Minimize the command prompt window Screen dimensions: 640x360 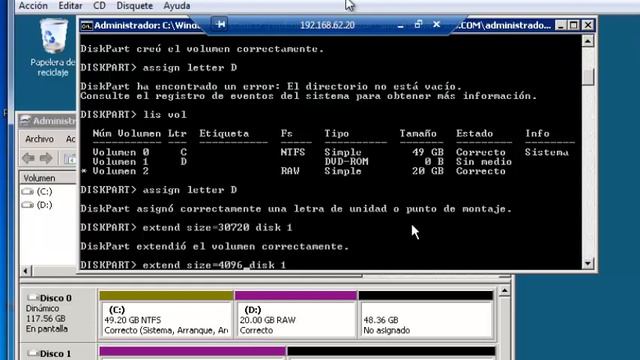[x=561, y=25]
